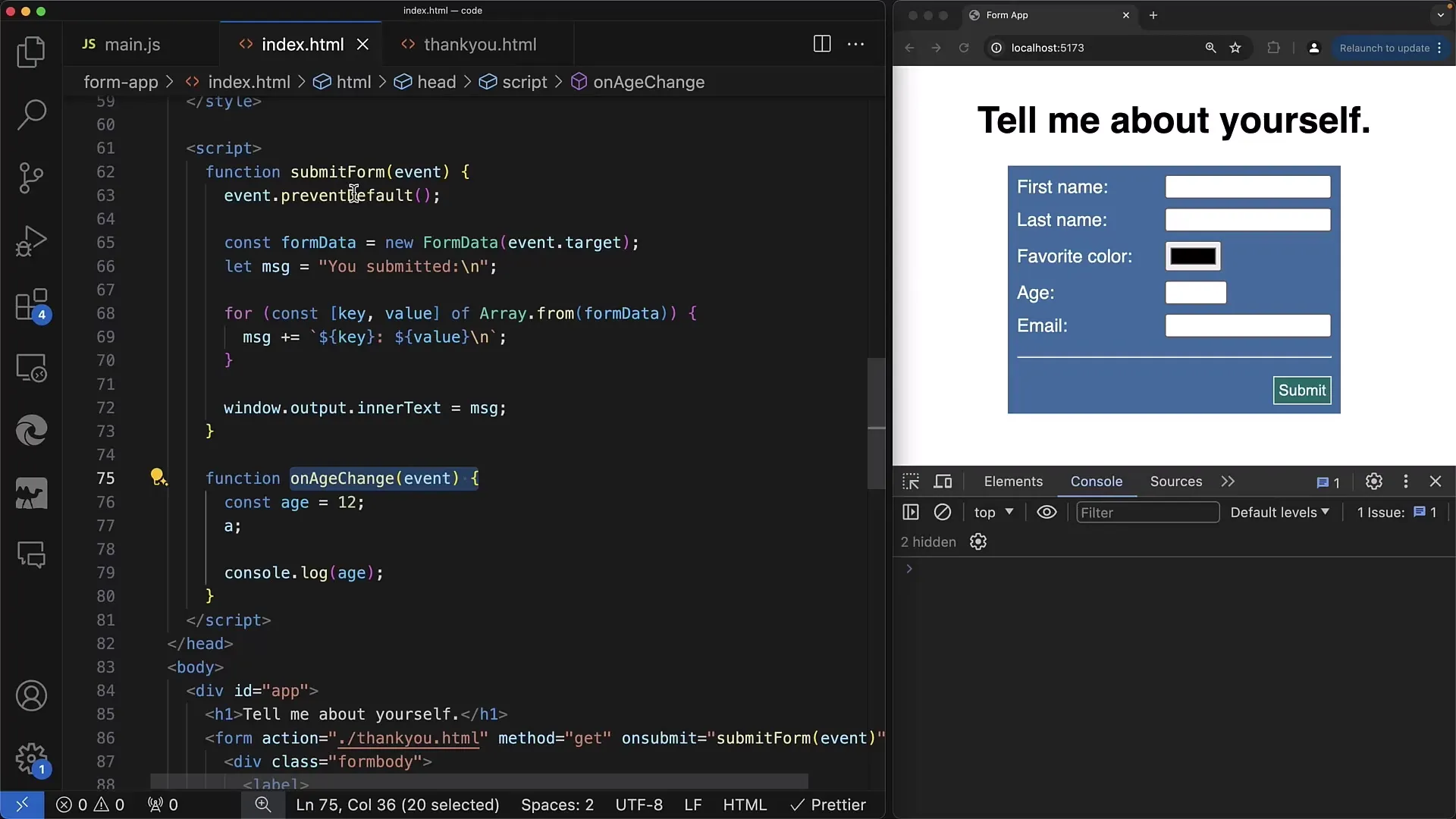Toggle the Emulate page focus icon

click(1048, 512)
